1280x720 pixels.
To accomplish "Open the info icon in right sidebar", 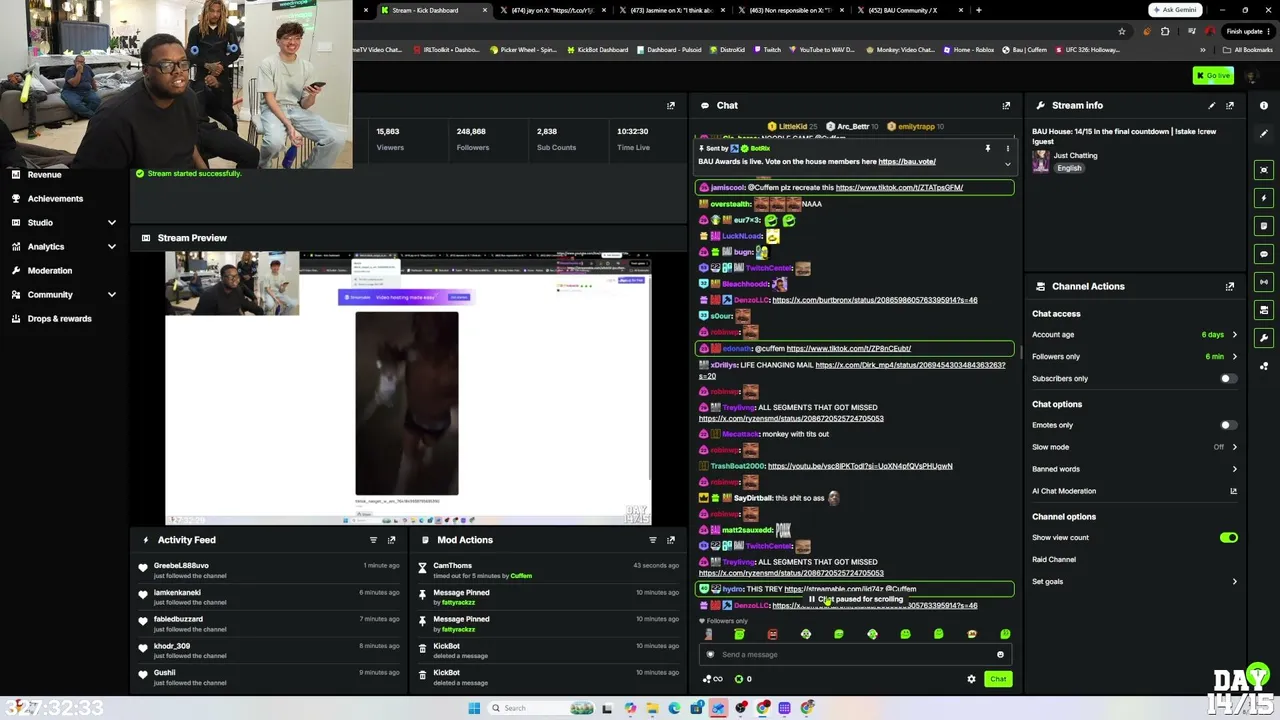I will [x=1264, y=105].
